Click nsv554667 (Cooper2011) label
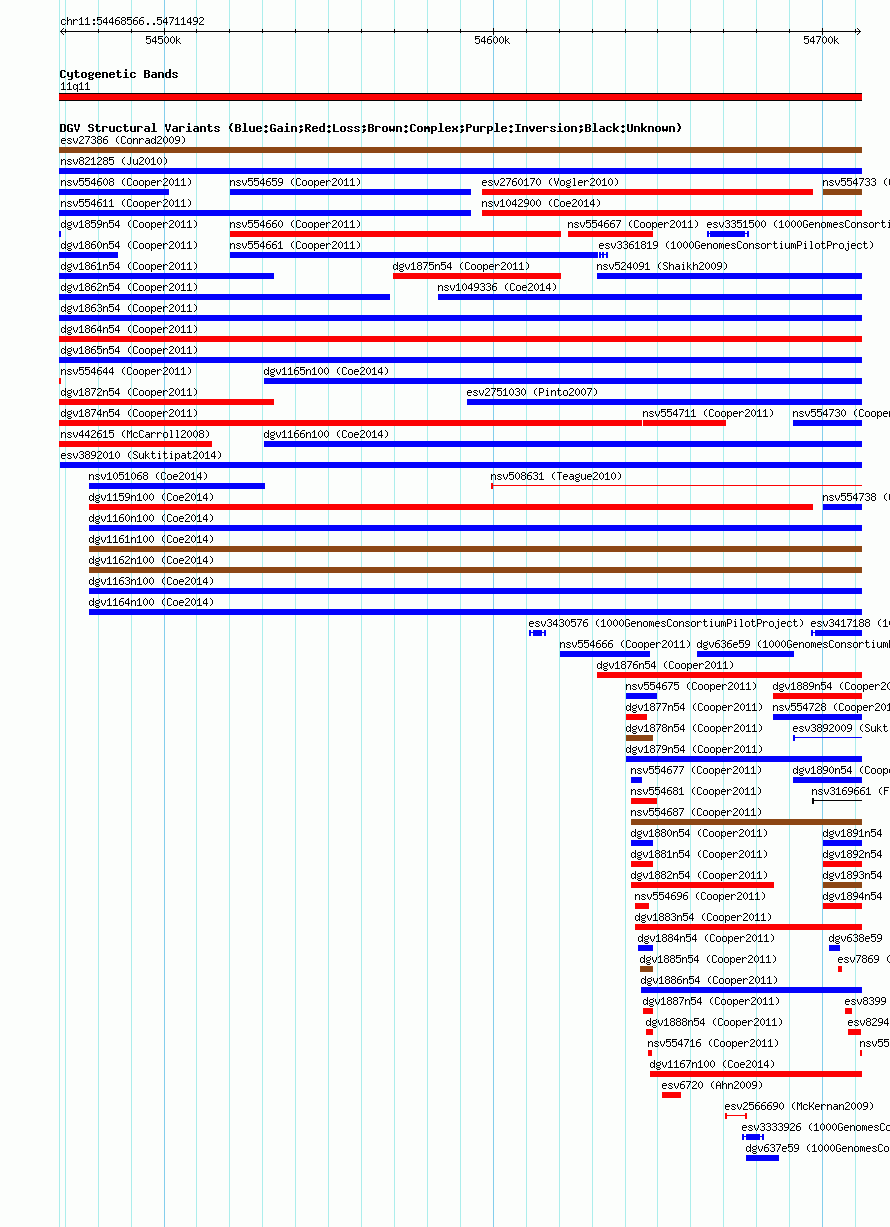The width and height of the screenshot is (890, 1227). click(x=634, y=224)
